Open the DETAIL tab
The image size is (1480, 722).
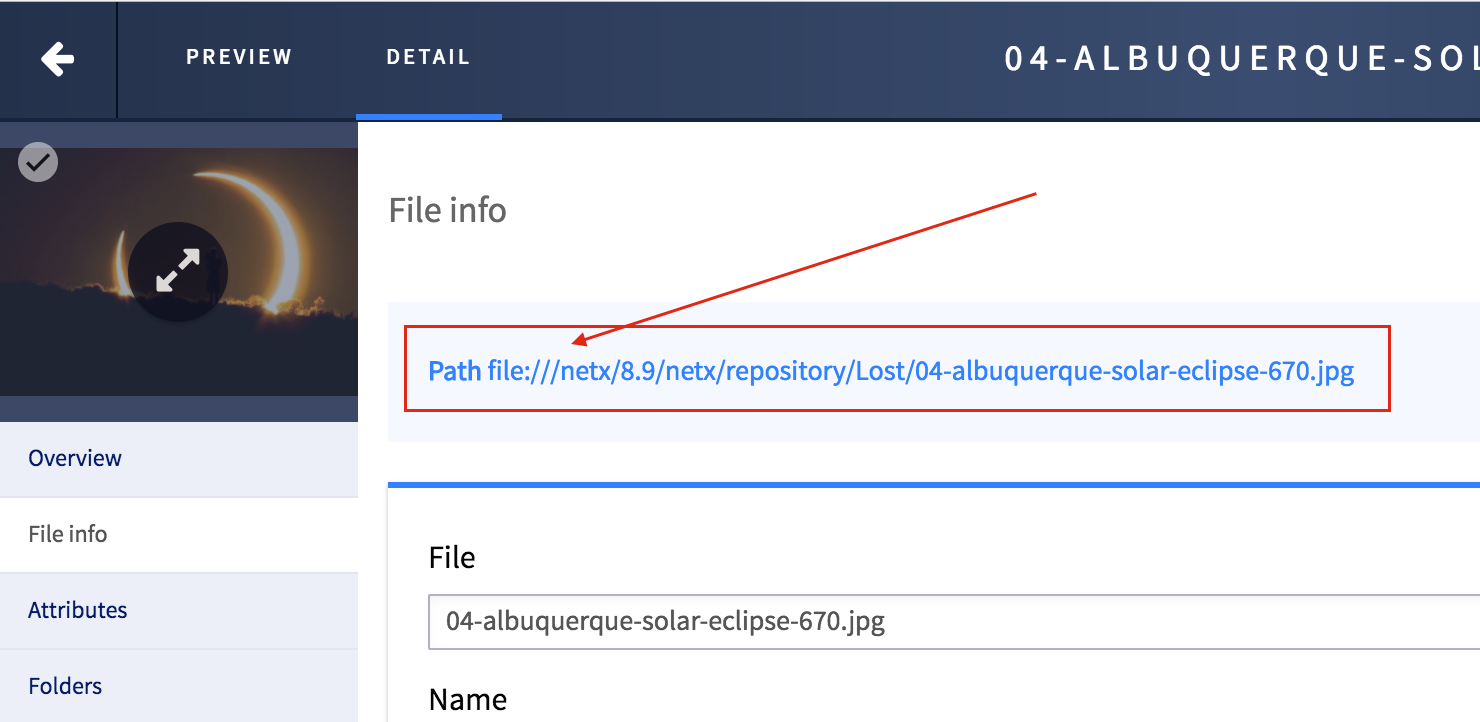pyautogui.click(x=428, y=57)
